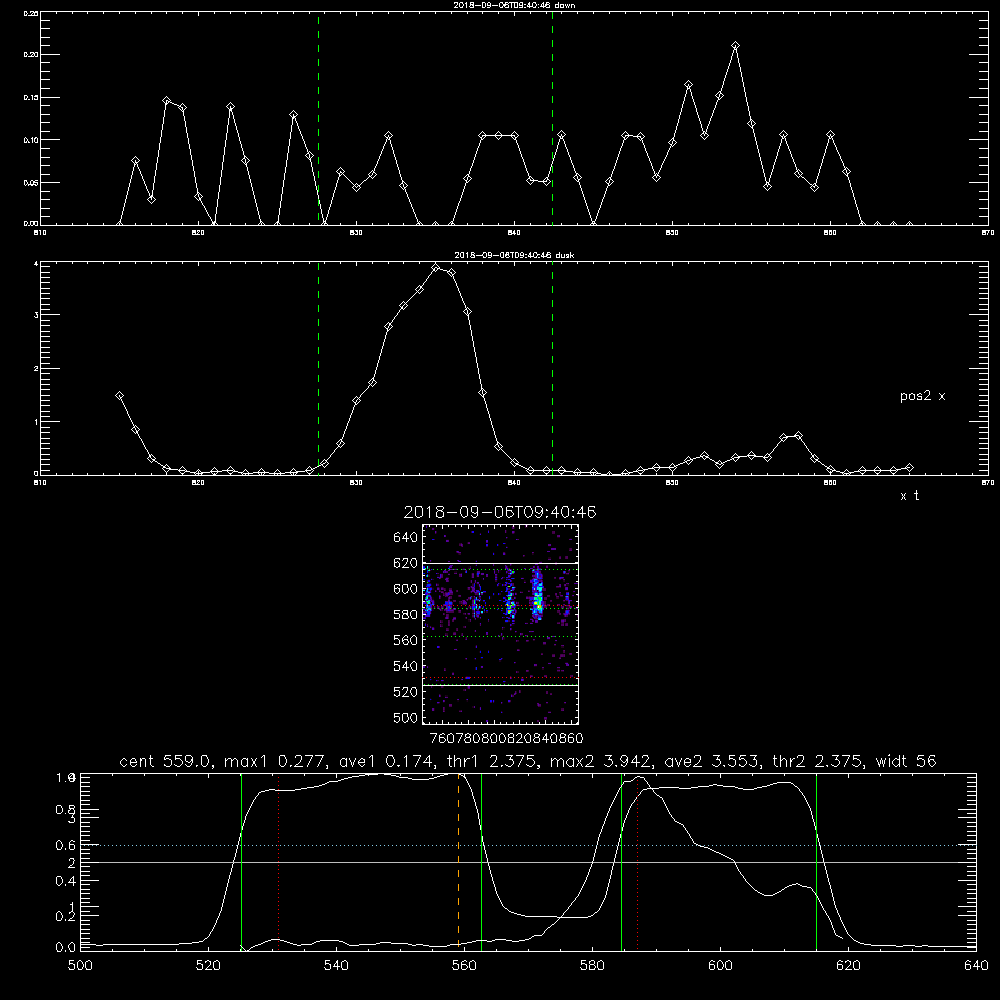This screenshot has width=1000, height=1000.
Task: Click the first data point of the dusk curve
Action: pyautogui.click(x=119, y=396)
